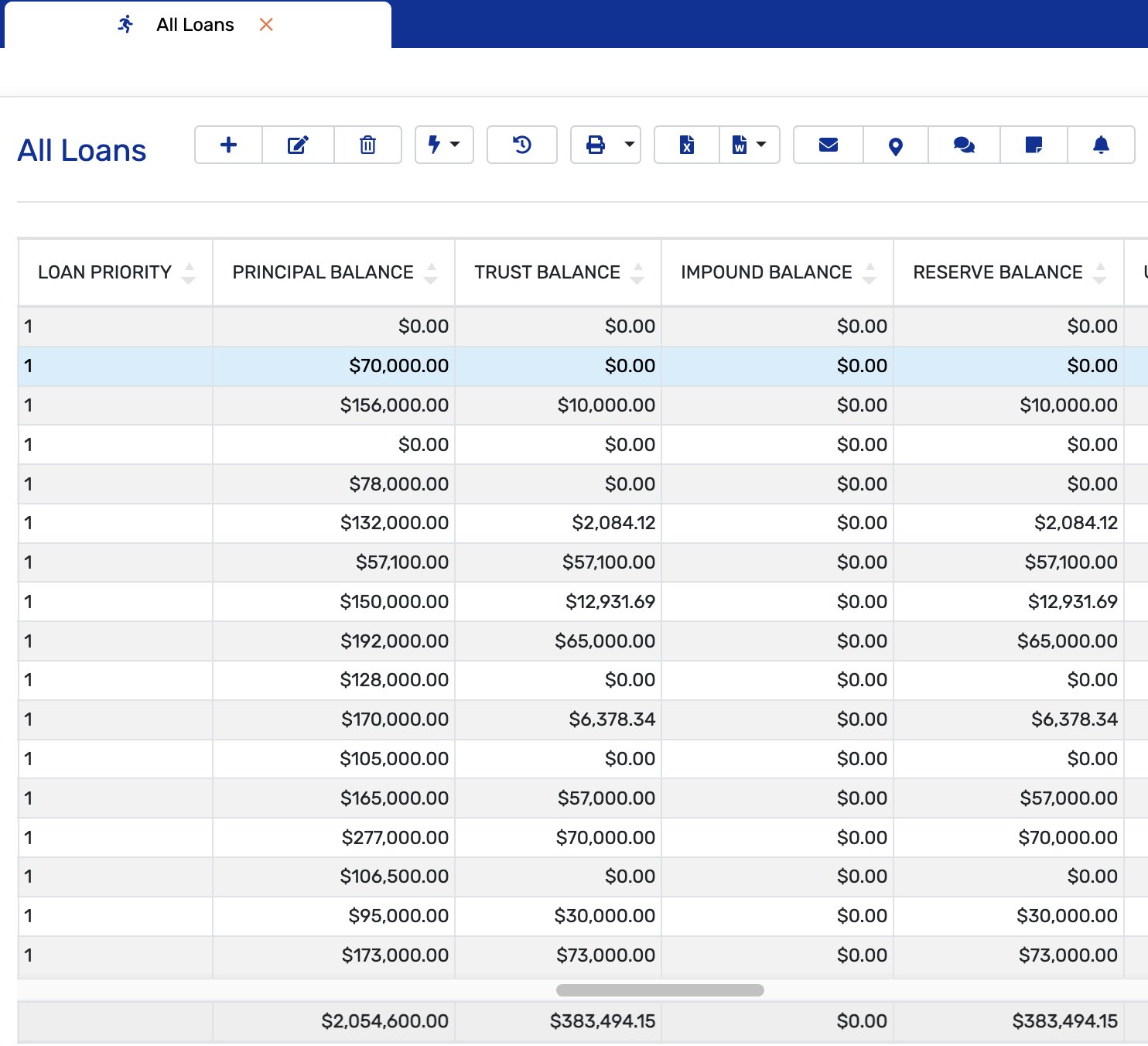Viewport: 1148px width, 1046px height.
Task: Switch to the All Loans tab
Action: tap(194, 24)
